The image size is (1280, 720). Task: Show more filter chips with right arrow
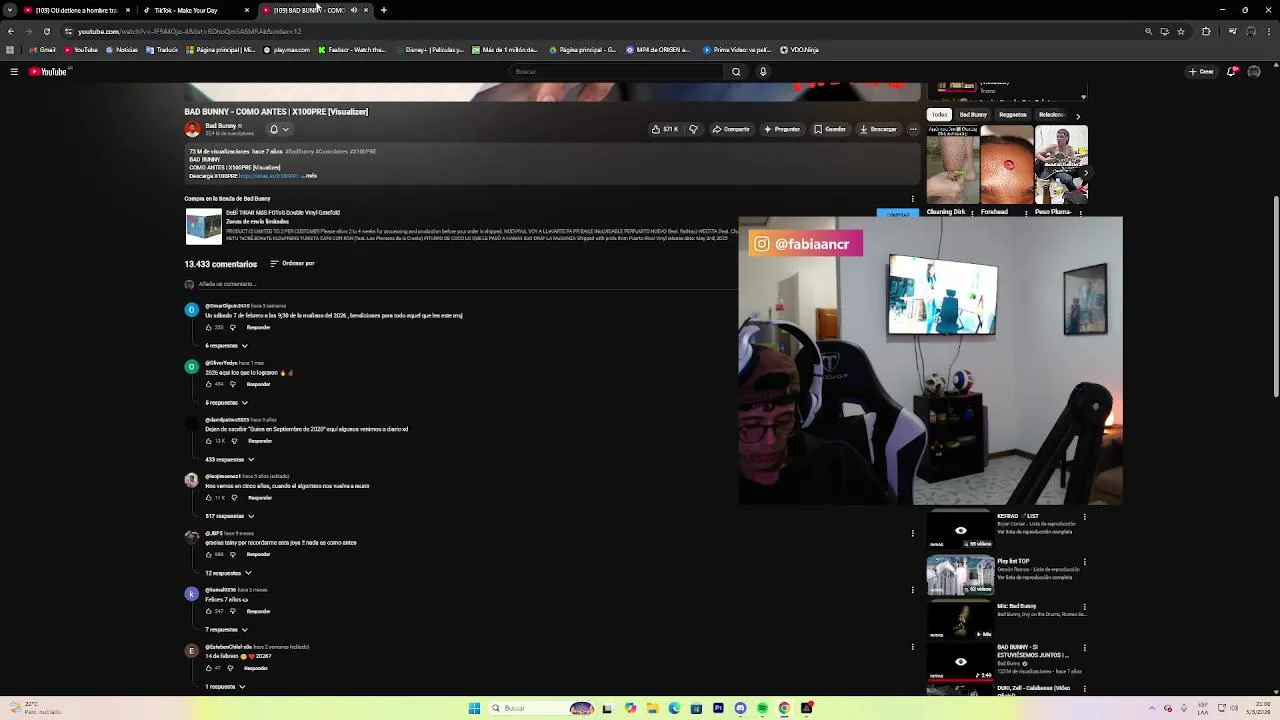1077,116
